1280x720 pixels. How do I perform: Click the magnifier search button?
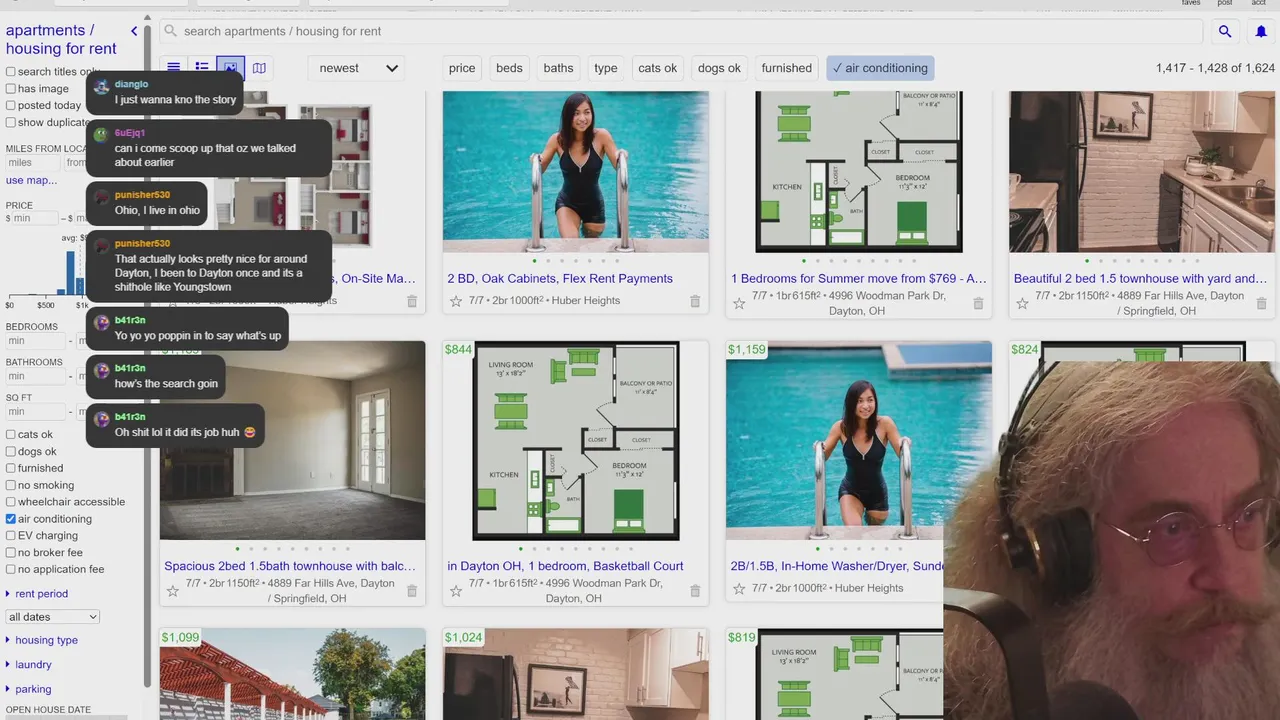1225,31
